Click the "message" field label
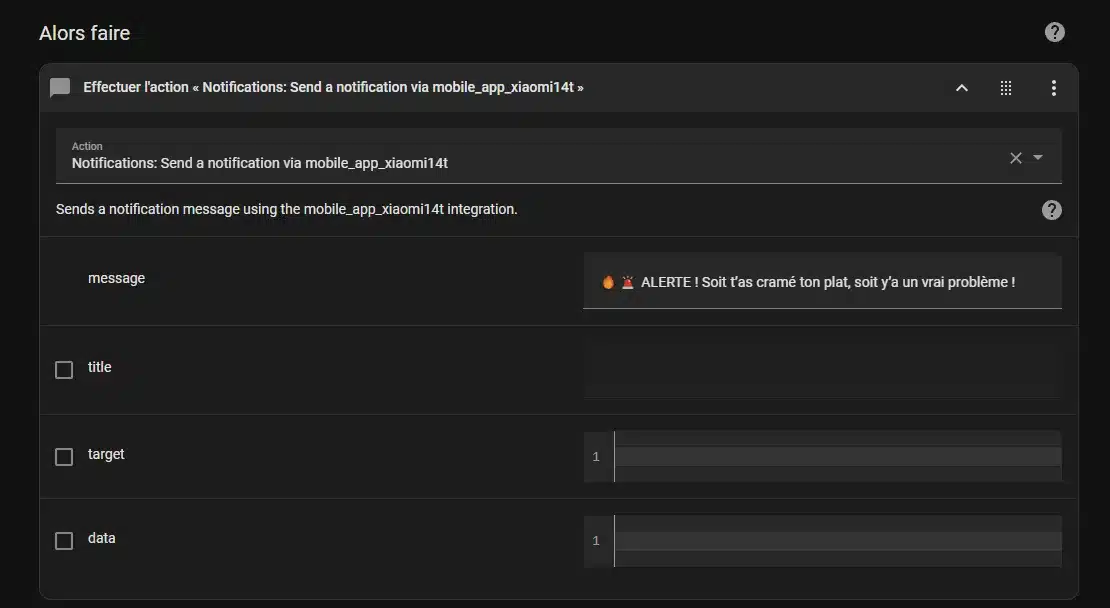The width and height of the screenshot is (1110, 608). click(116, 278)
